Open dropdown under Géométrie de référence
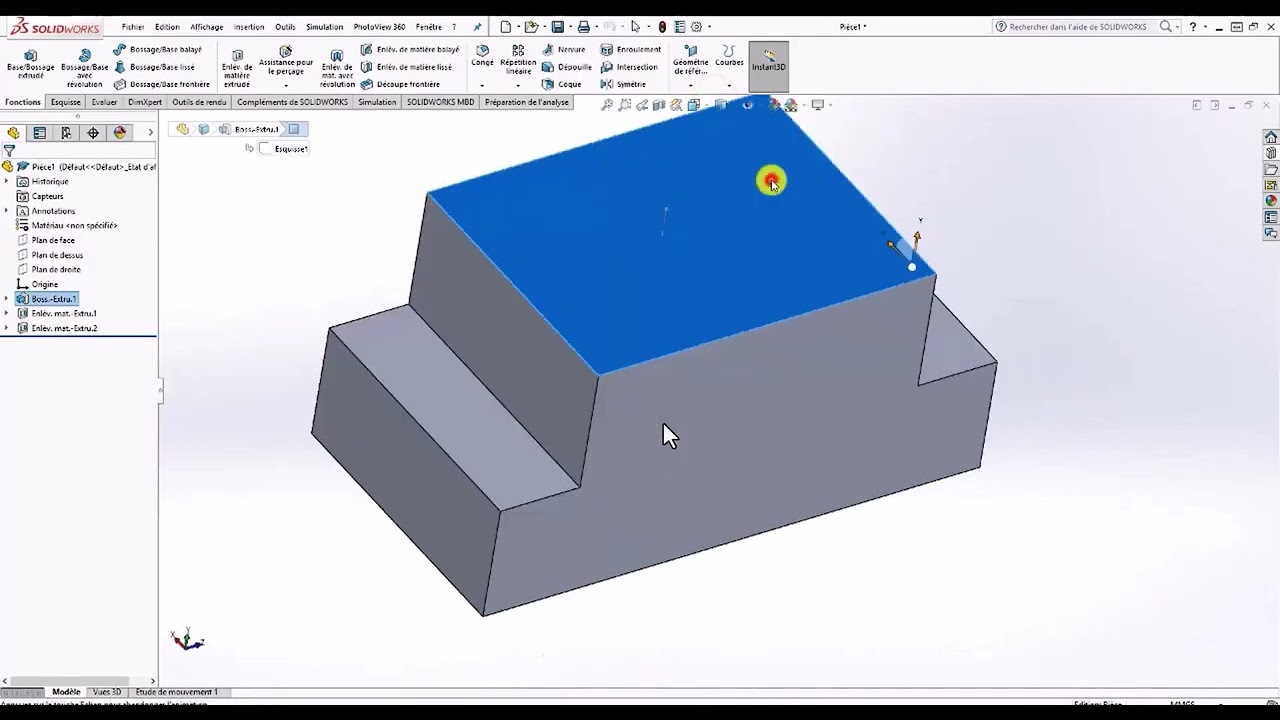Image resolution: width=1280 pixels, height=720 pixels. [x=690, y=85]
